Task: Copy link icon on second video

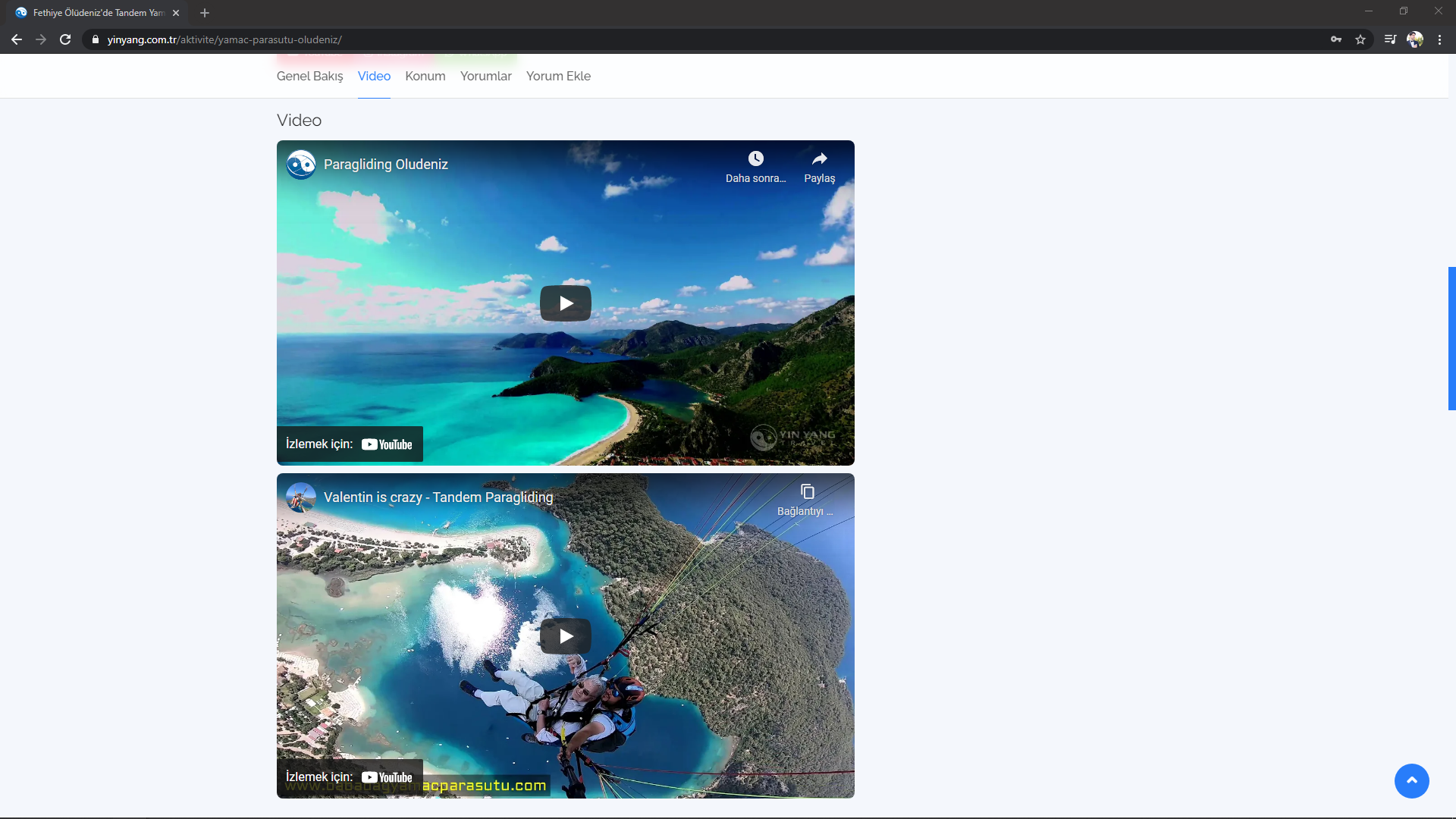Action: click(x=807, y=492)
